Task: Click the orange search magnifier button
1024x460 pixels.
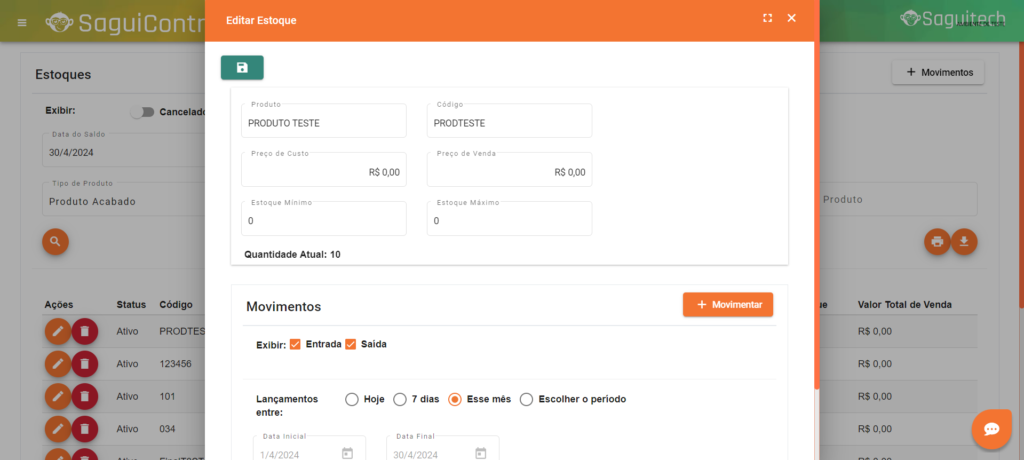Action: click(56, 241)
